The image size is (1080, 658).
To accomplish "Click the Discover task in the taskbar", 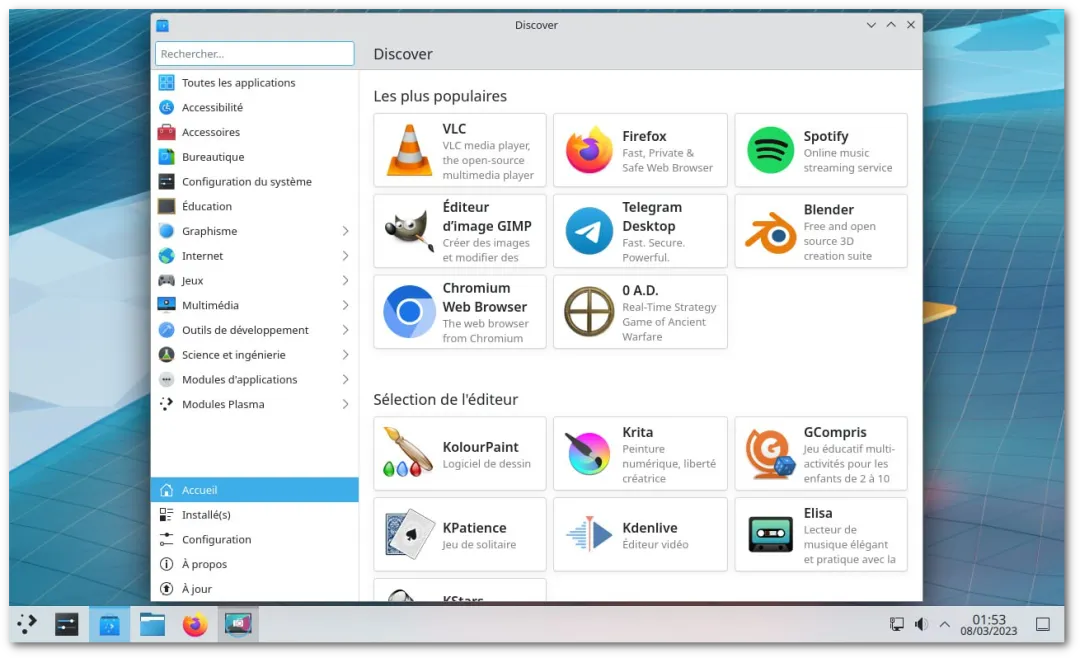I will pyautogui.click(x=110, y=625).
